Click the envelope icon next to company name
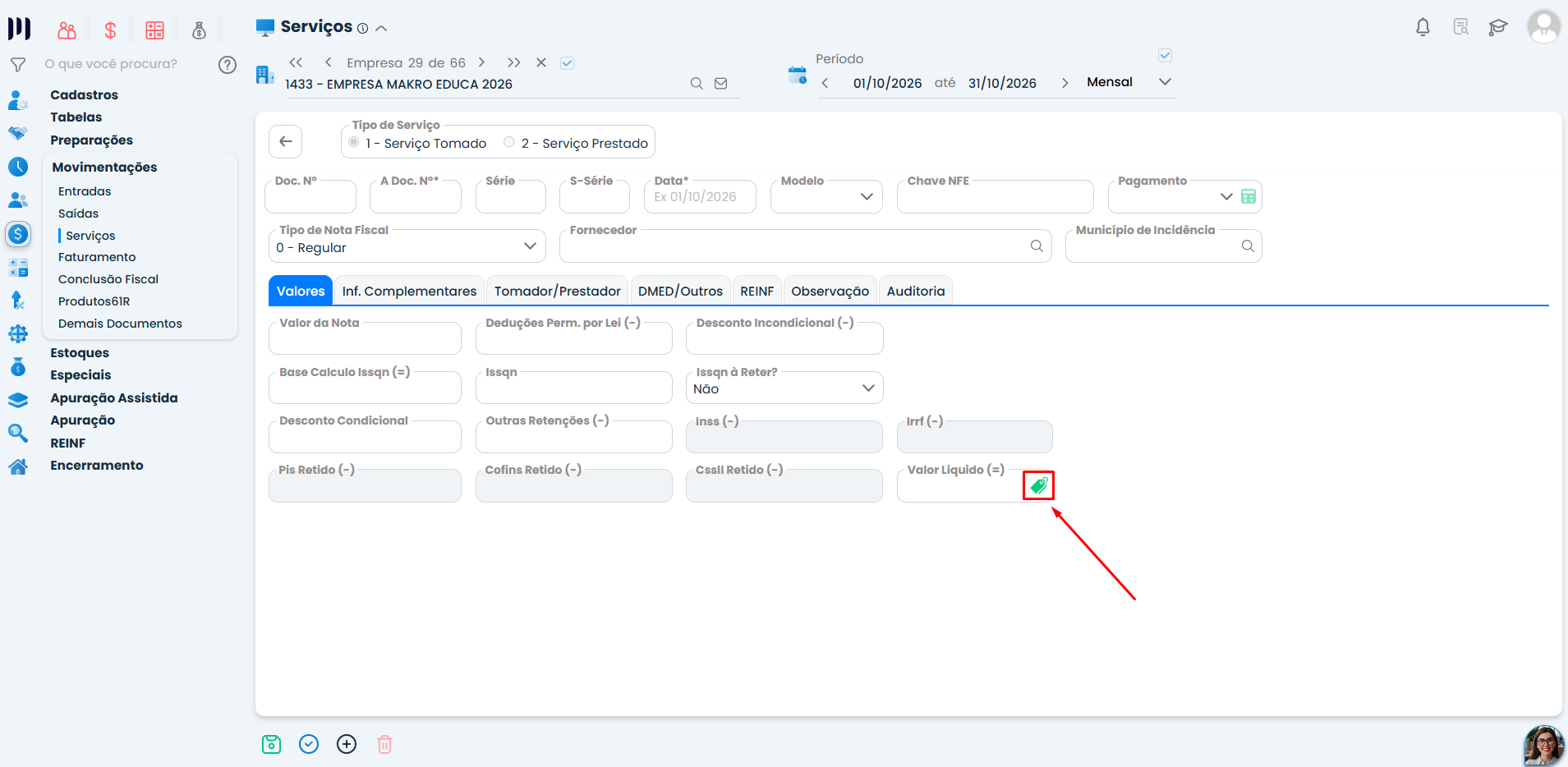This screenshot has height=767, width=1568. (720, 83)
